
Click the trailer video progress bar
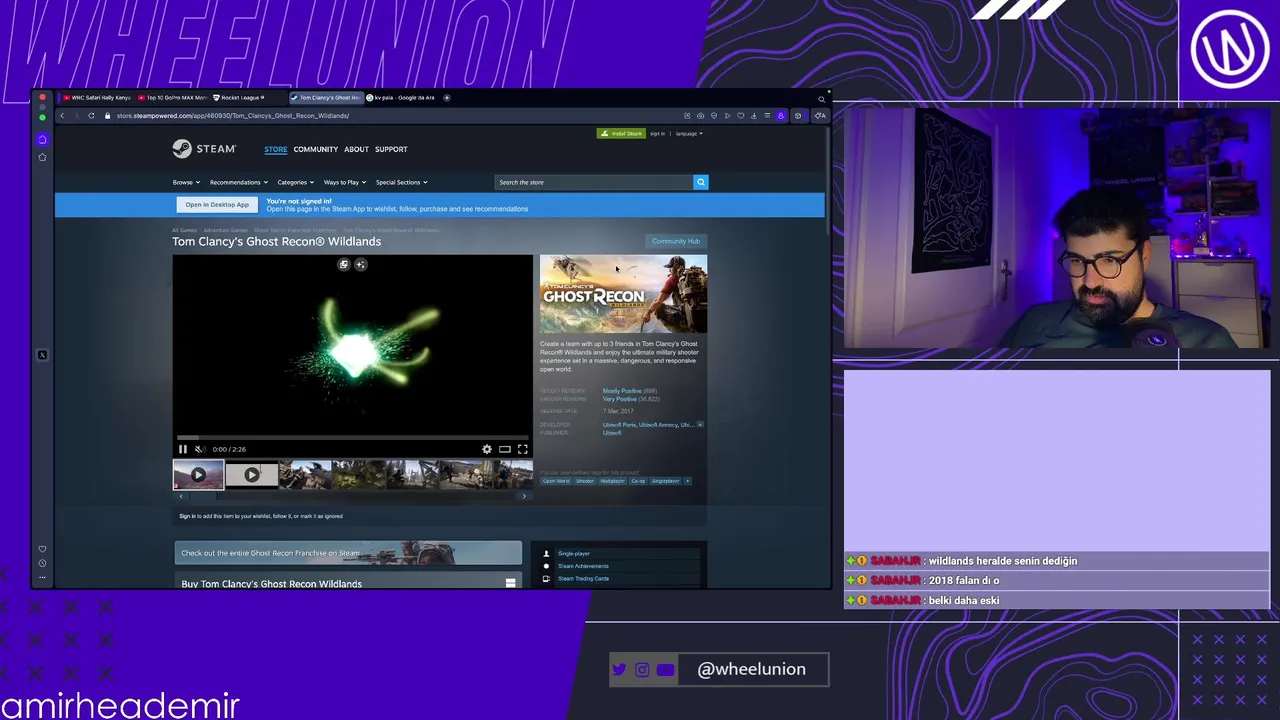353,437
